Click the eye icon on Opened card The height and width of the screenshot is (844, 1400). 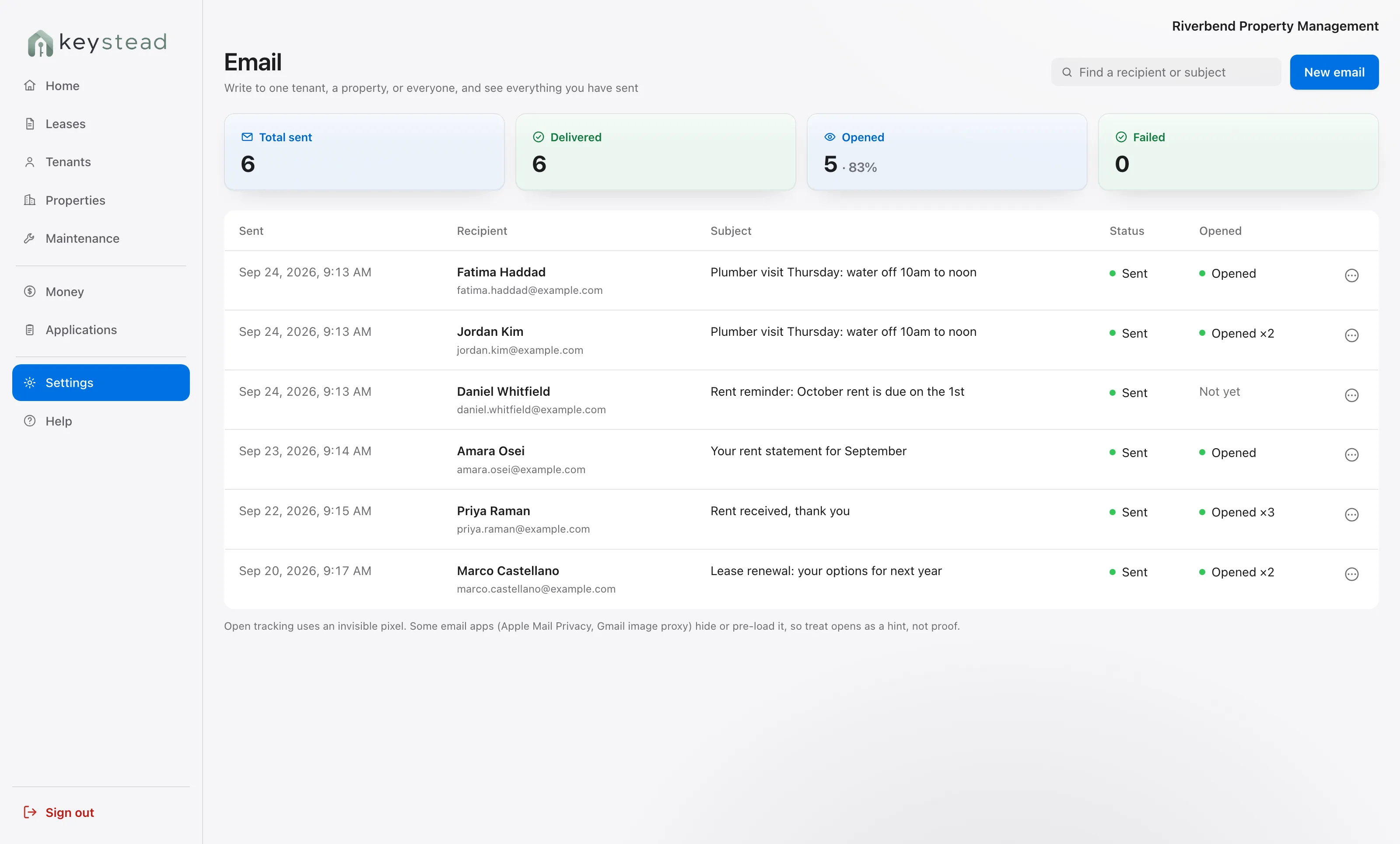pyautogui.click(x=830, y=137)
